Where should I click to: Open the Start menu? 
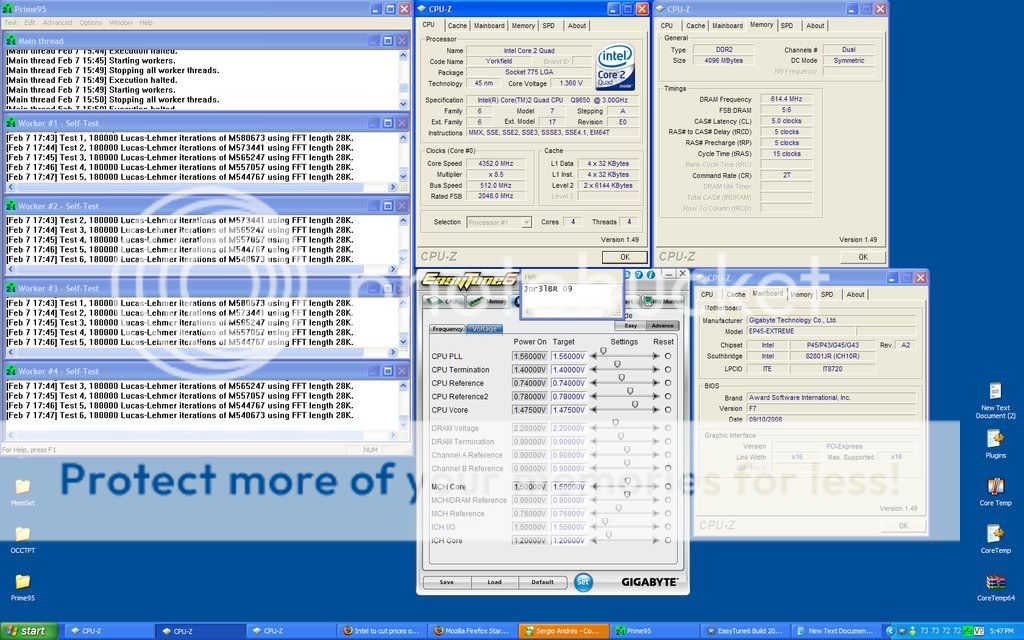(x=29, y=631)
